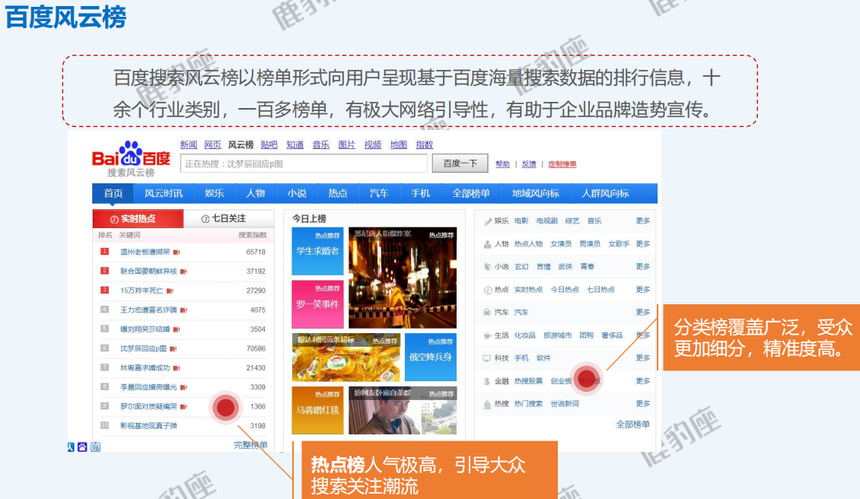Click the 生活 category icon

487,336
